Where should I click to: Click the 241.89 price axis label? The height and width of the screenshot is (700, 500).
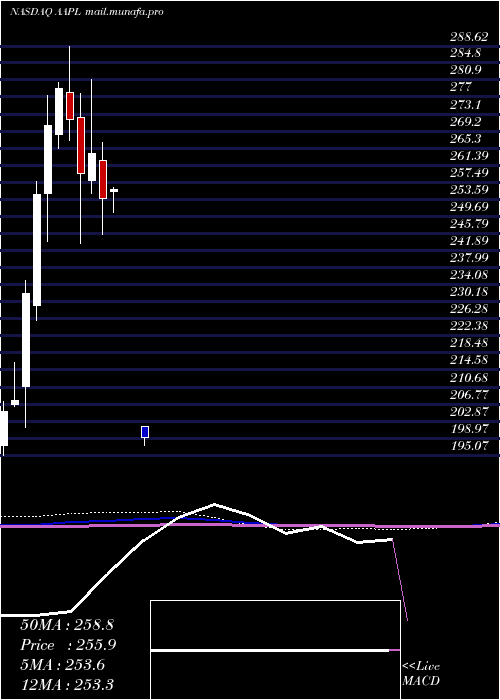(469, 241)
